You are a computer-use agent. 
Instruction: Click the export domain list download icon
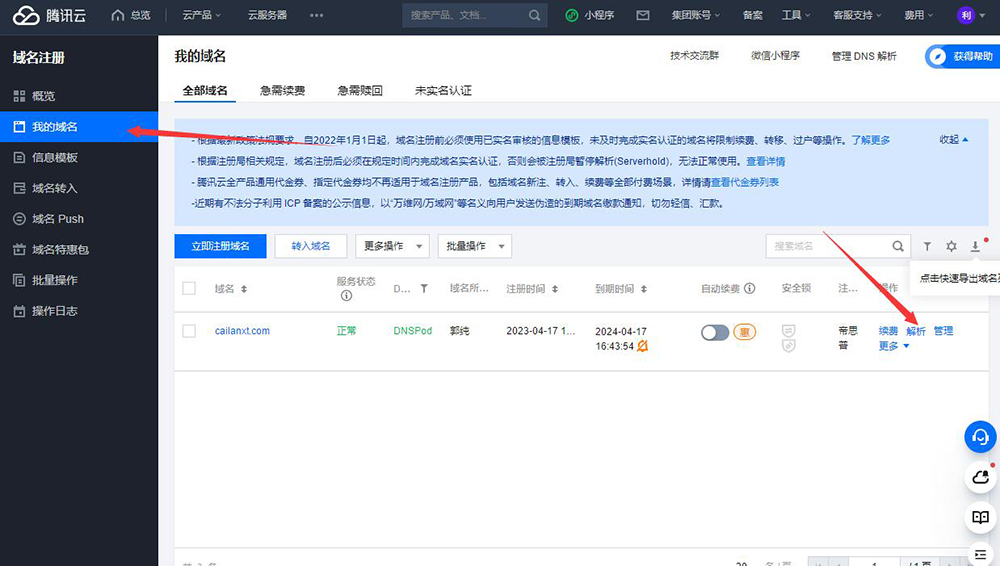pyautogui.click(x=975, y=246)
